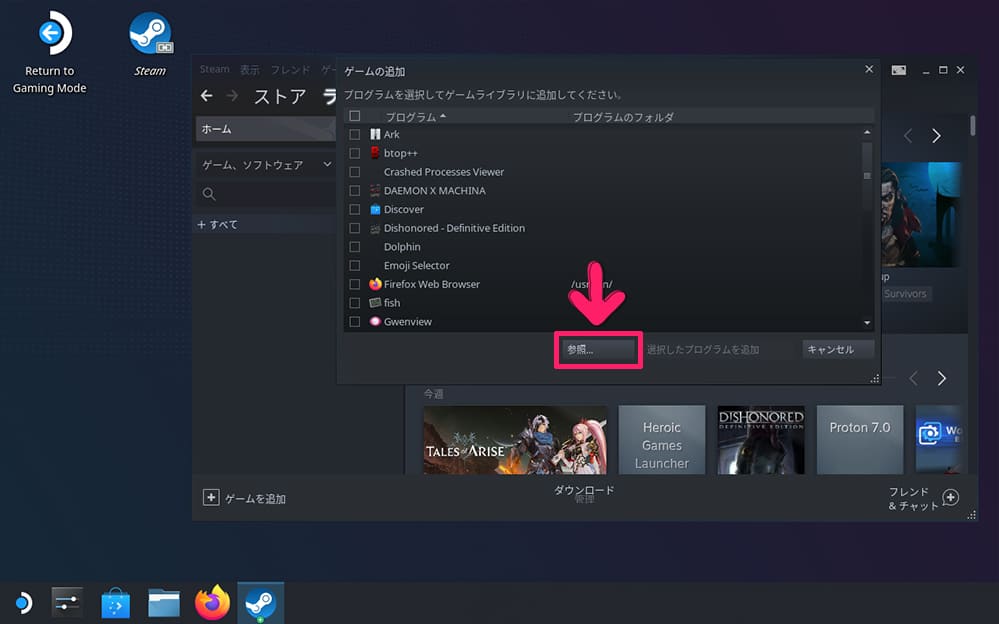The width and height of the screenshot is (999, 624).
Task: Check the Emoji Selector checkbox
Action: 355,265
